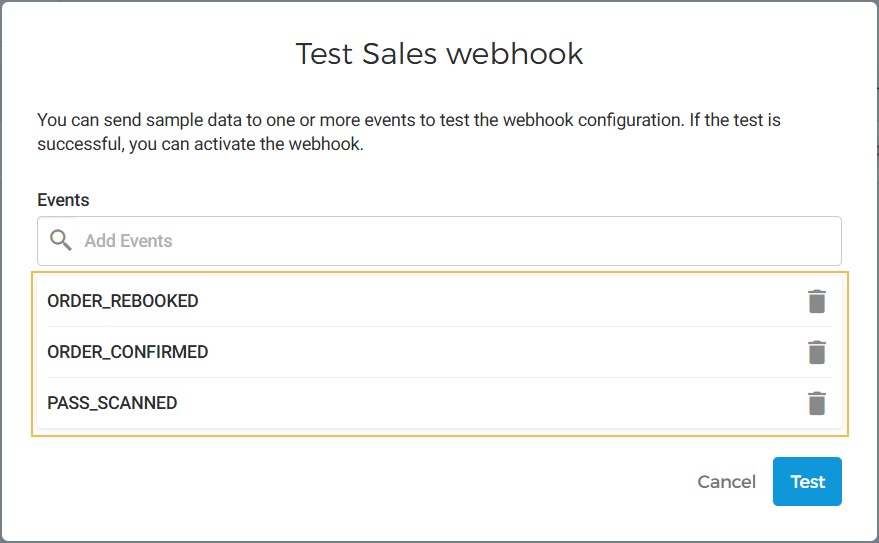
Task: Click the "successful, you can activate" text line
Action: [x=198, y=145]
